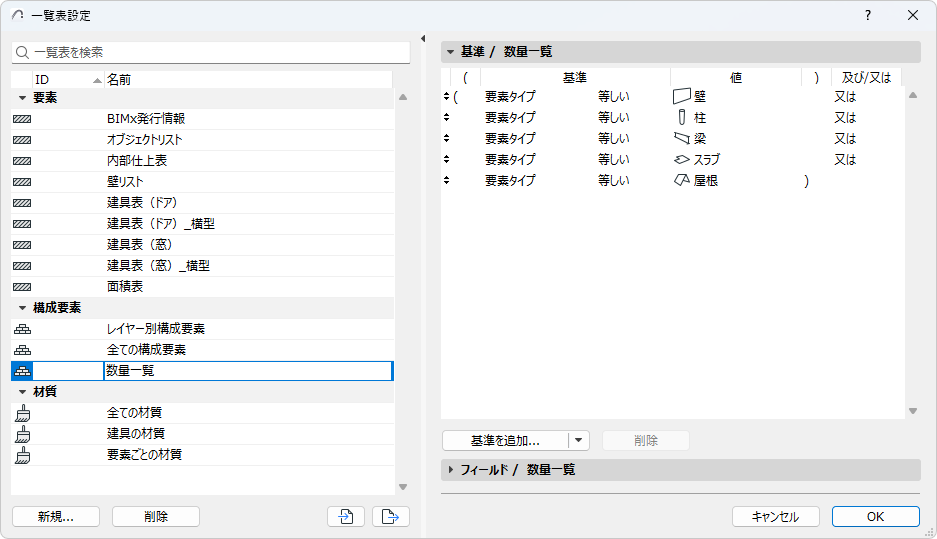937x539 pixels.
Task: Click the element icon beside 面積表
Action: click(22, 287)
